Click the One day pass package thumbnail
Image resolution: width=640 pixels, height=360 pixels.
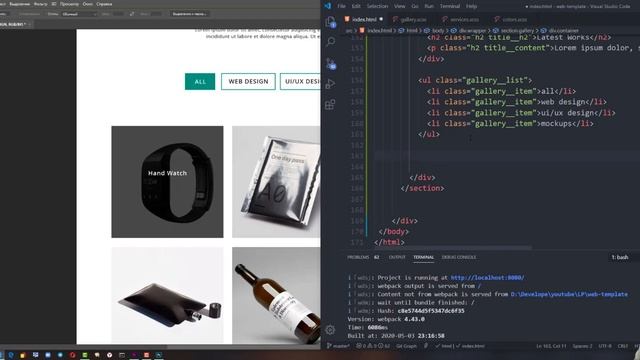(x=276, y=182)
